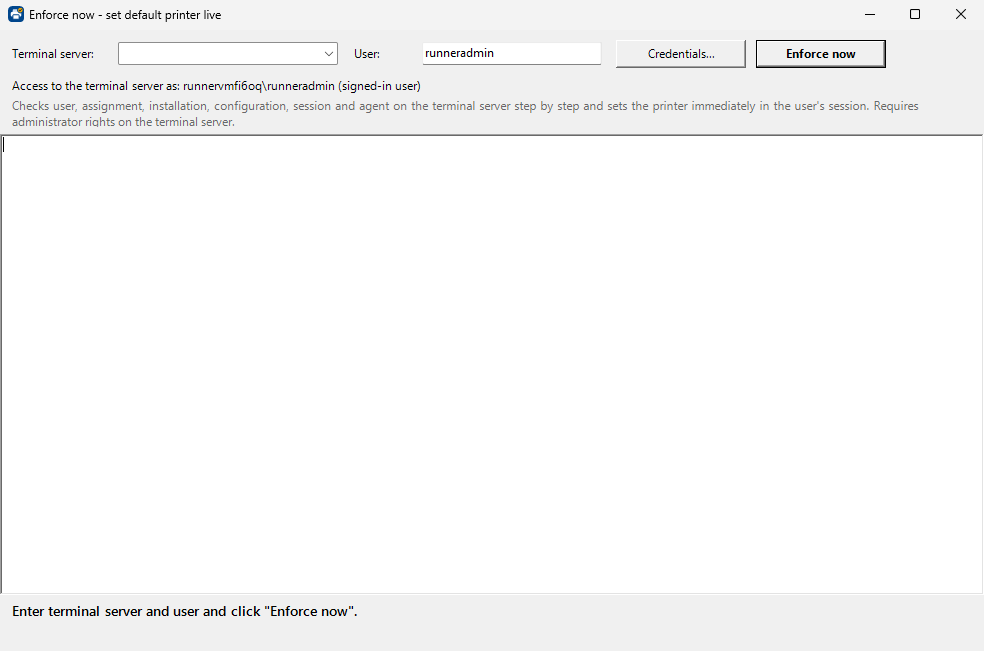Click the gray description text starting "Checks user, assignment"

pyautogui.click(x=465, y=114)
